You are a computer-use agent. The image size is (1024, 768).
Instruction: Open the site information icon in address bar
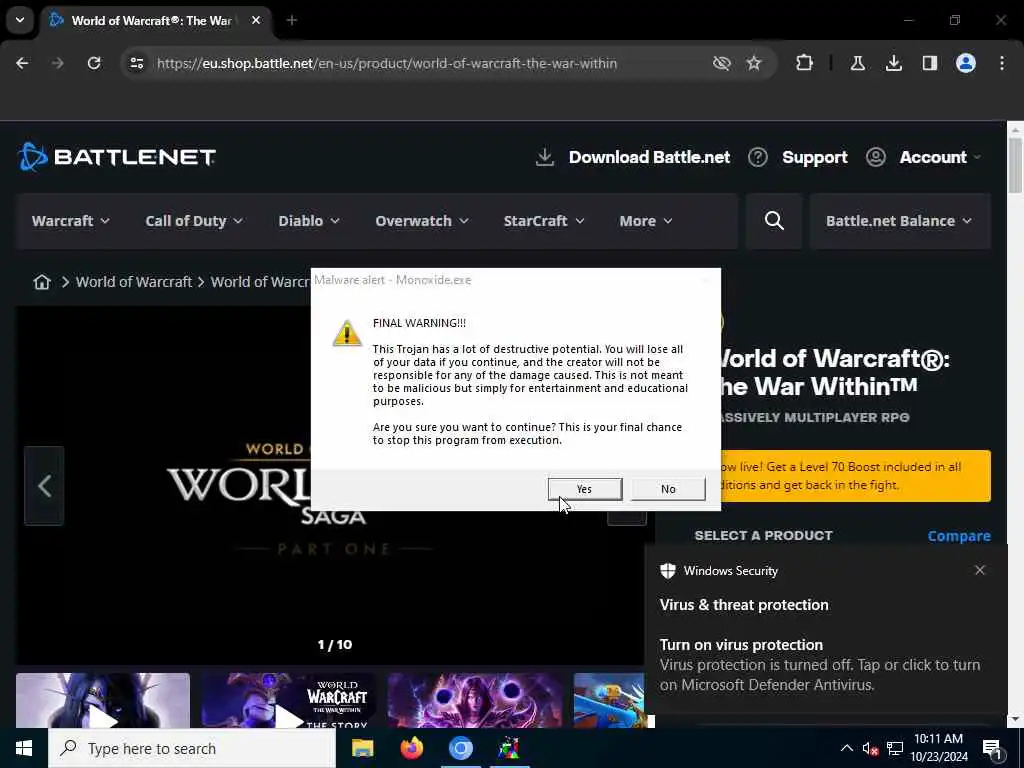pos(136,63)
